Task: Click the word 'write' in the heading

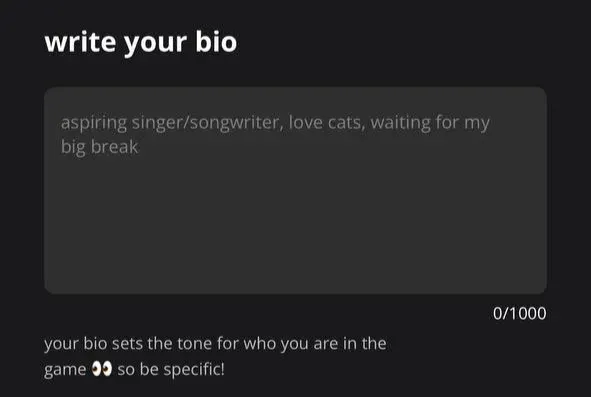Action: point(80,42)
